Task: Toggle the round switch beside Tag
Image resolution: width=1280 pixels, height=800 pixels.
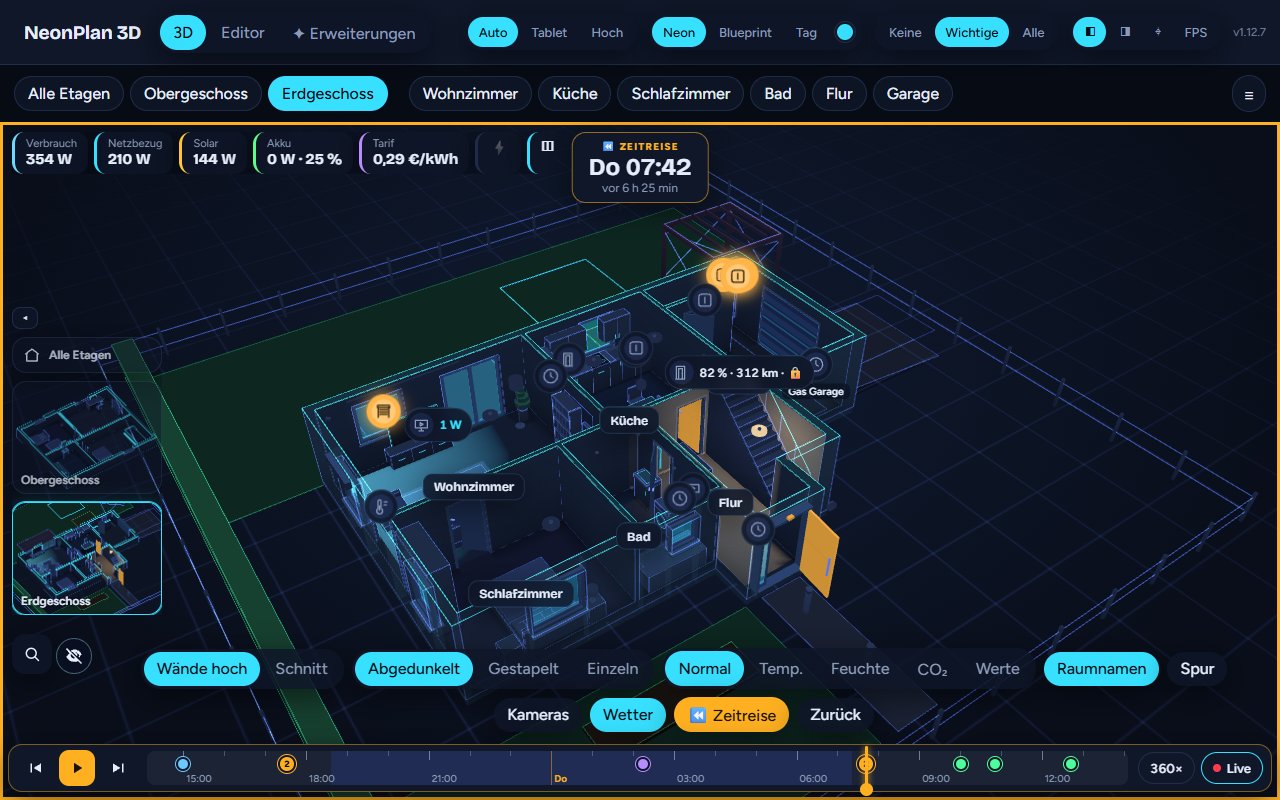Action: 845,32
